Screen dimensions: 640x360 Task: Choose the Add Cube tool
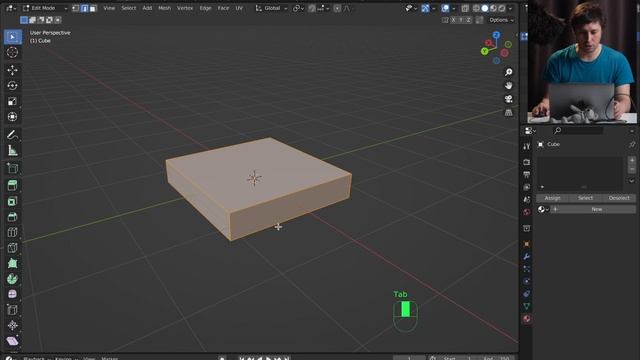point(13,168)
